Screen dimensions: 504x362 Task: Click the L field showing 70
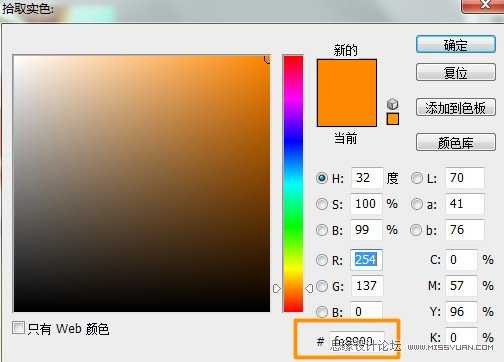point(465,178)
